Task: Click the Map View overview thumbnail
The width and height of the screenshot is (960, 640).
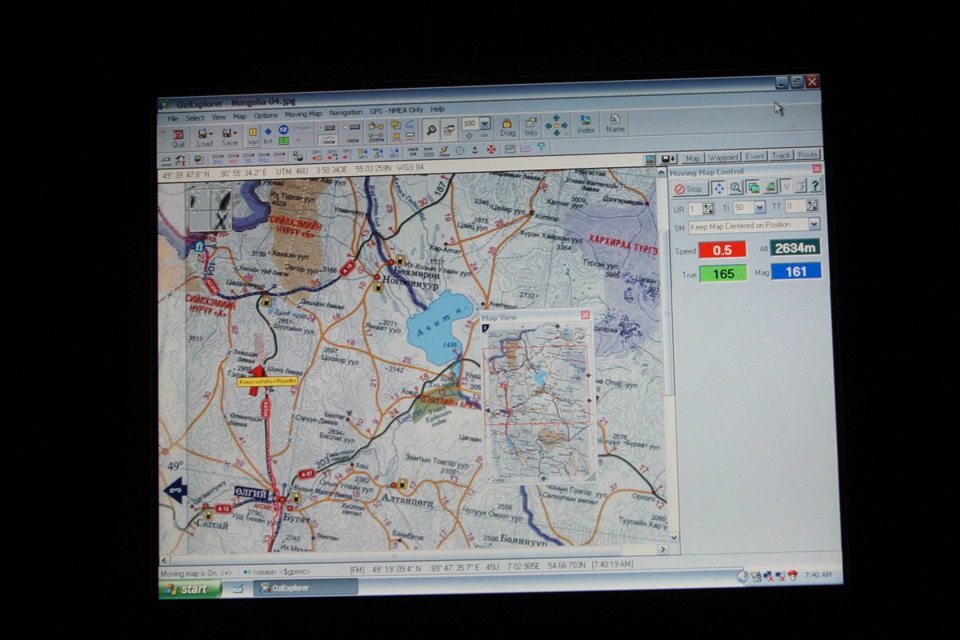Action: [538, 401]
